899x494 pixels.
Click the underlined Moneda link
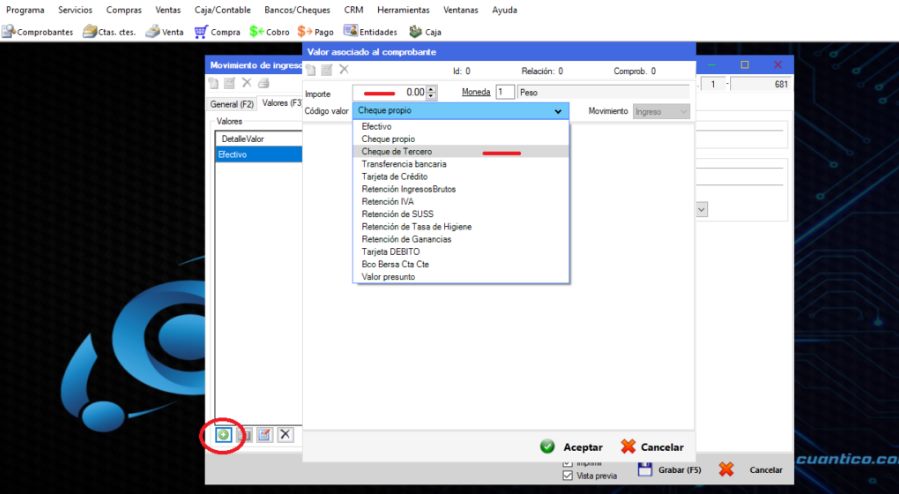(476, 92)
